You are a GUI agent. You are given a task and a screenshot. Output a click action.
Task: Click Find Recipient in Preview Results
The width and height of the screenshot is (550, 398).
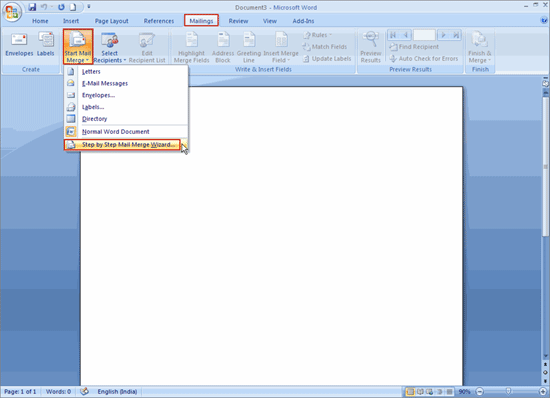pyautogui.click(x=414, y=47)
